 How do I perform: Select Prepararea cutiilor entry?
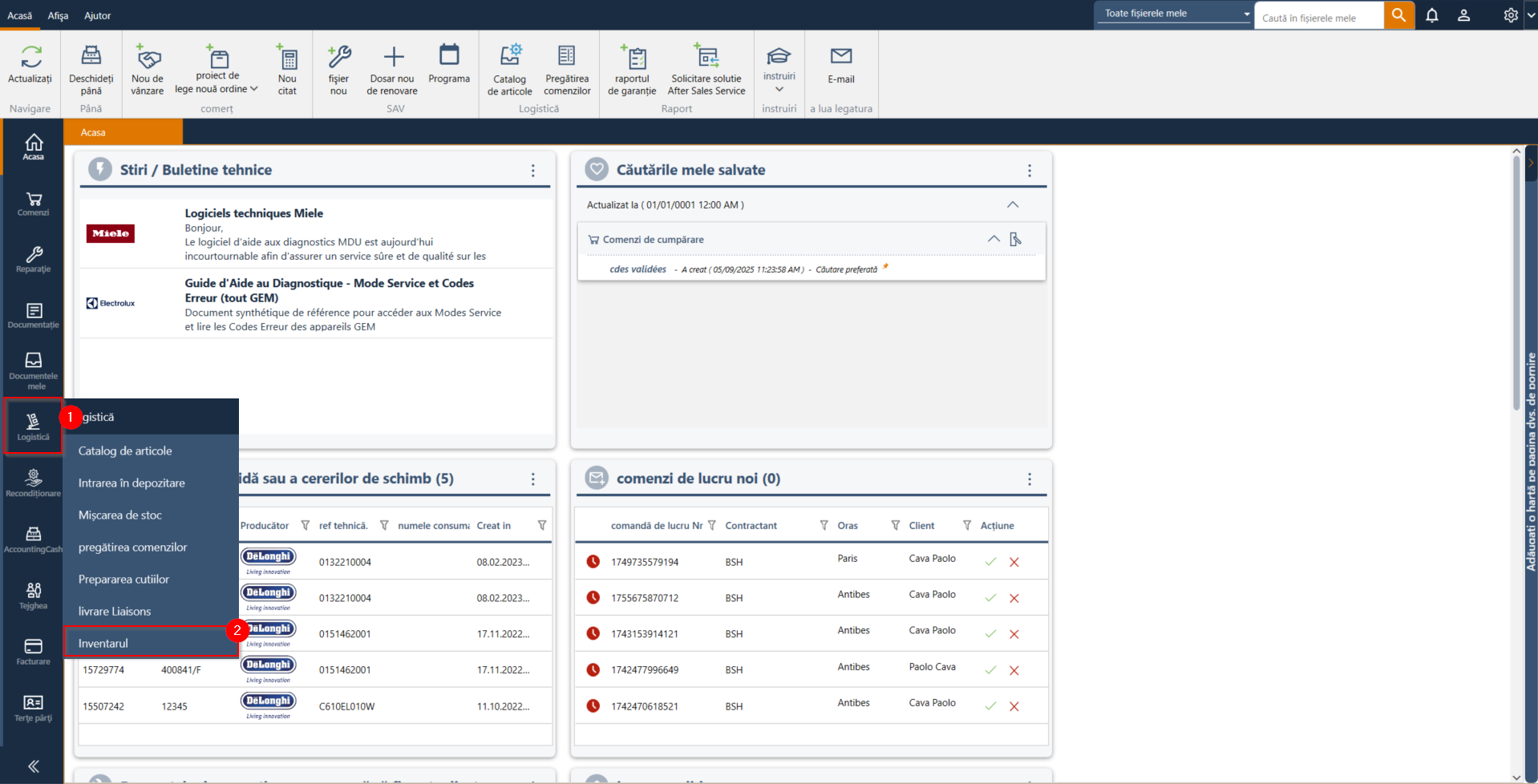[x=152, y=580]
